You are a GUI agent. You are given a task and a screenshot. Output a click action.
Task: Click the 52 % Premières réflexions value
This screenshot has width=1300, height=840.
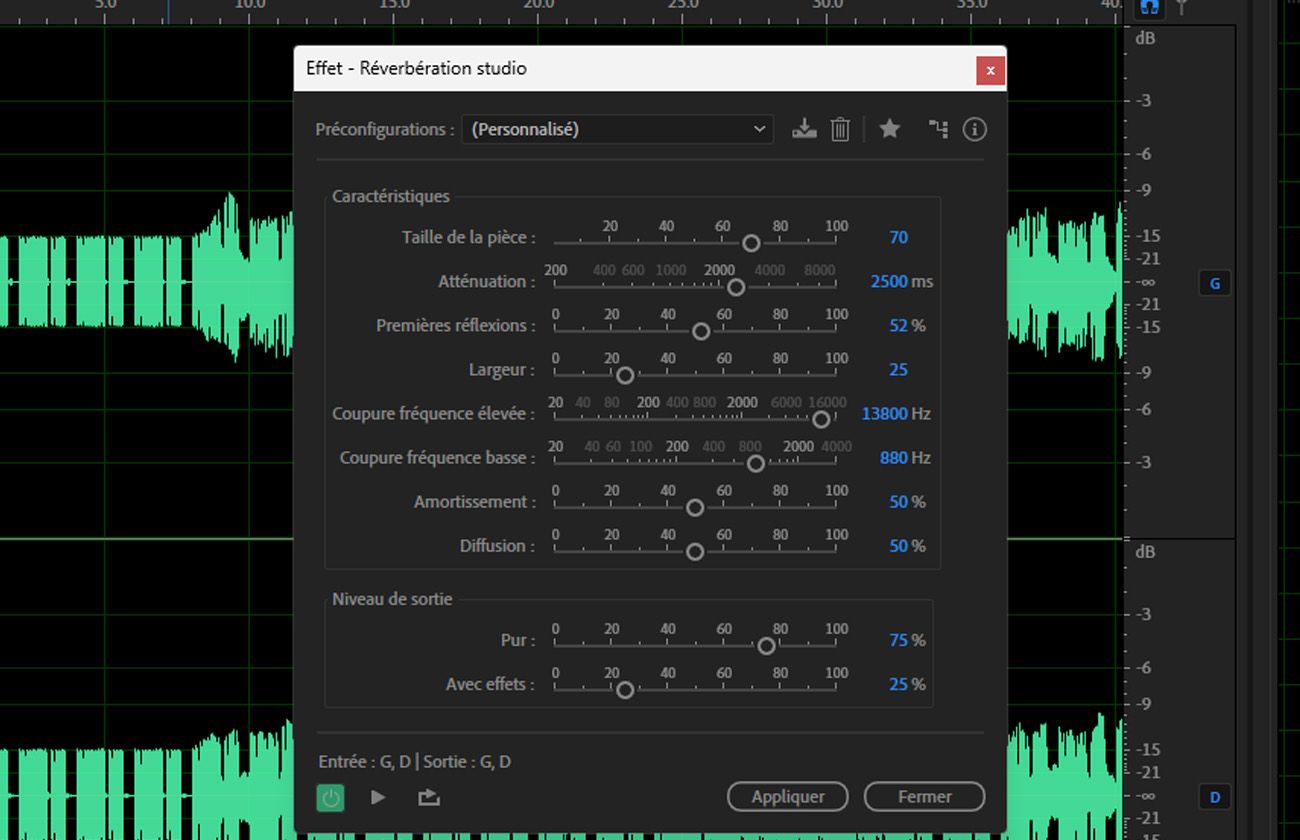click(x=897, y=325)
